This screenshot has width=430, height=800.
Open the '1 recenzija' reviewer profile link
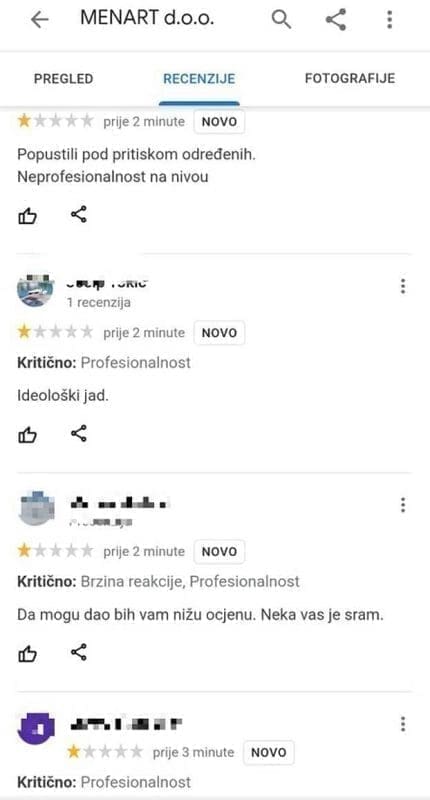(x=98, y=303)
